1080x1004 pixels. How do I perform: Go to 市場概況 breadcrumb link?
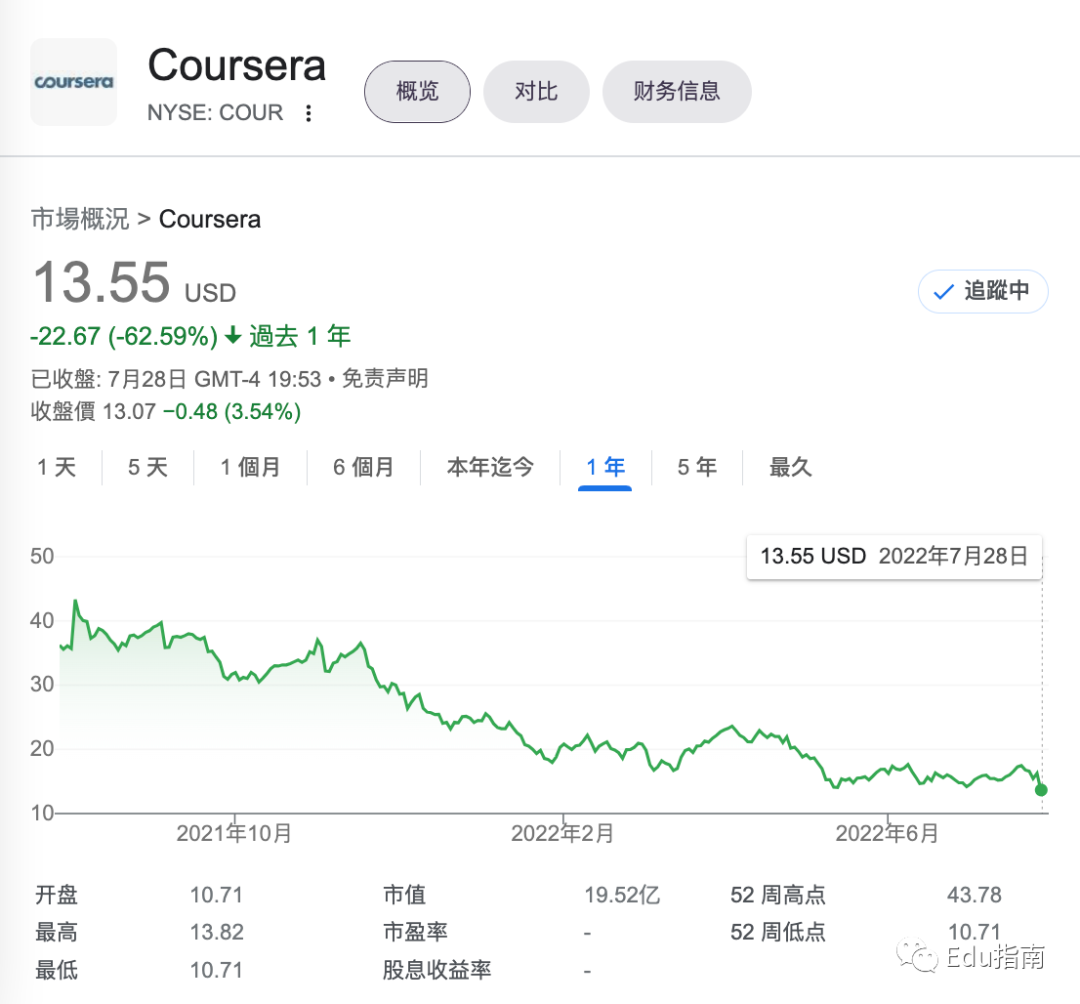(80, 219)
